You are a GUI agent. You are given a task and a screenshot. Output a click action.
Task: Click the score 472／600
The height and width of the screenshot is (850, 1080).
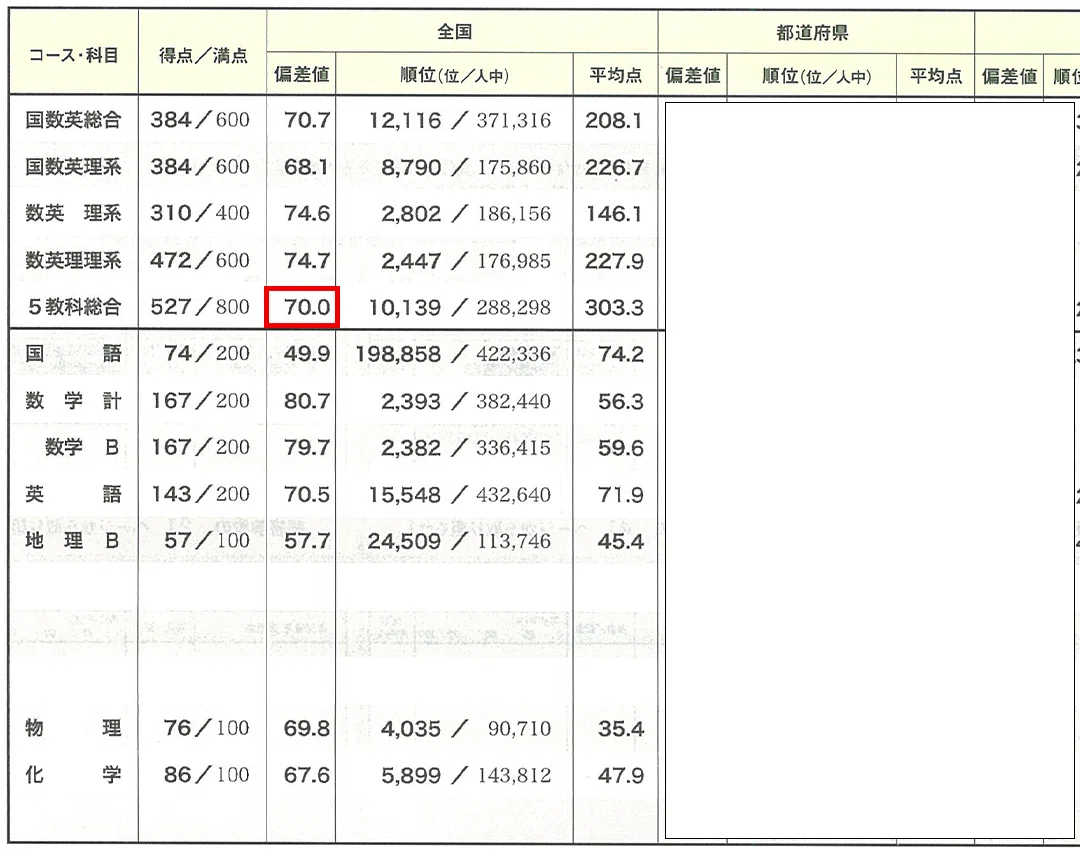pyautogui.click(x=200, y=260)
